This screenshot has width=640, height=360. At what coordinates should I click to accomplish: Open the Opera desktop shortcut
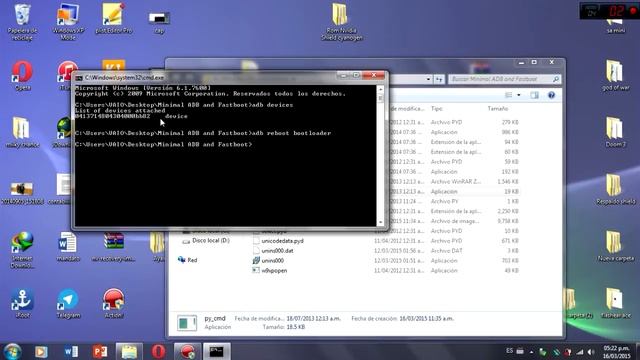[22, 76]
